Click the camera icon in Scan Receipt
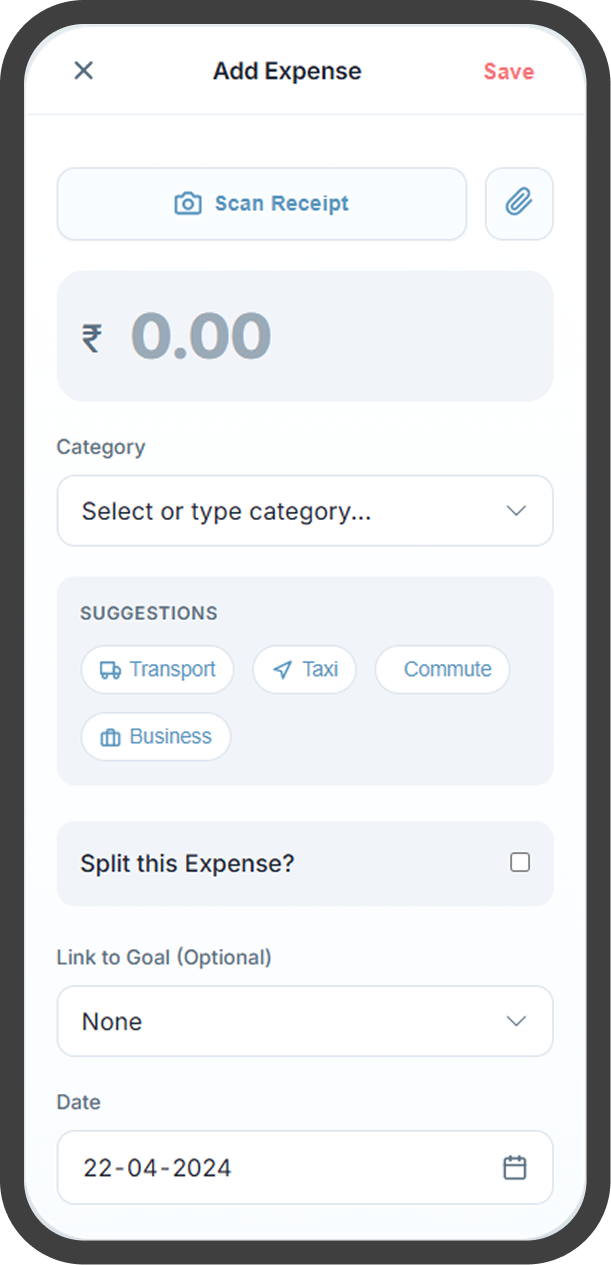The image size is (611, 1265). pos(188,204)
